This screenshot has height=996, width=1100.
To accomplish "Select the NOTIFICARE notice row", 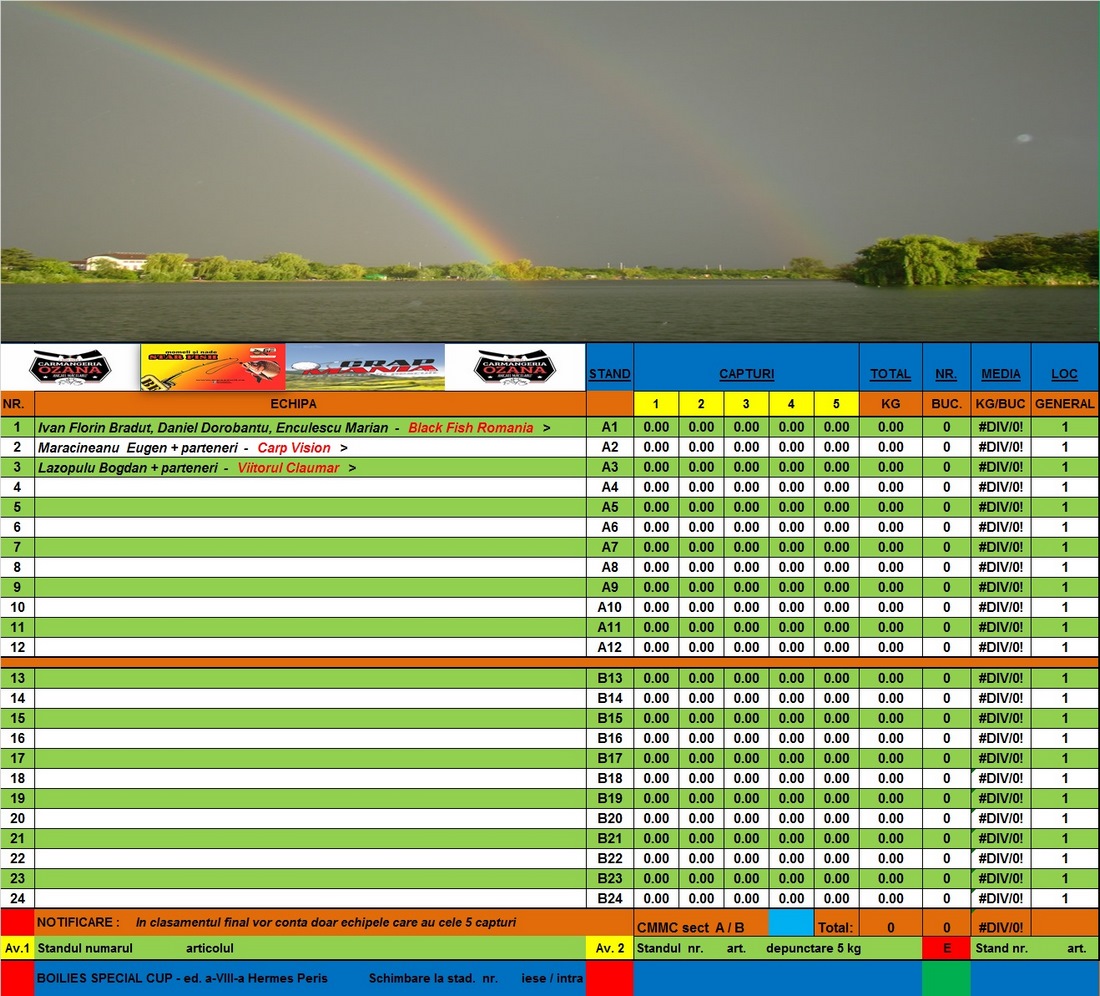I will [x=310, y=922].
